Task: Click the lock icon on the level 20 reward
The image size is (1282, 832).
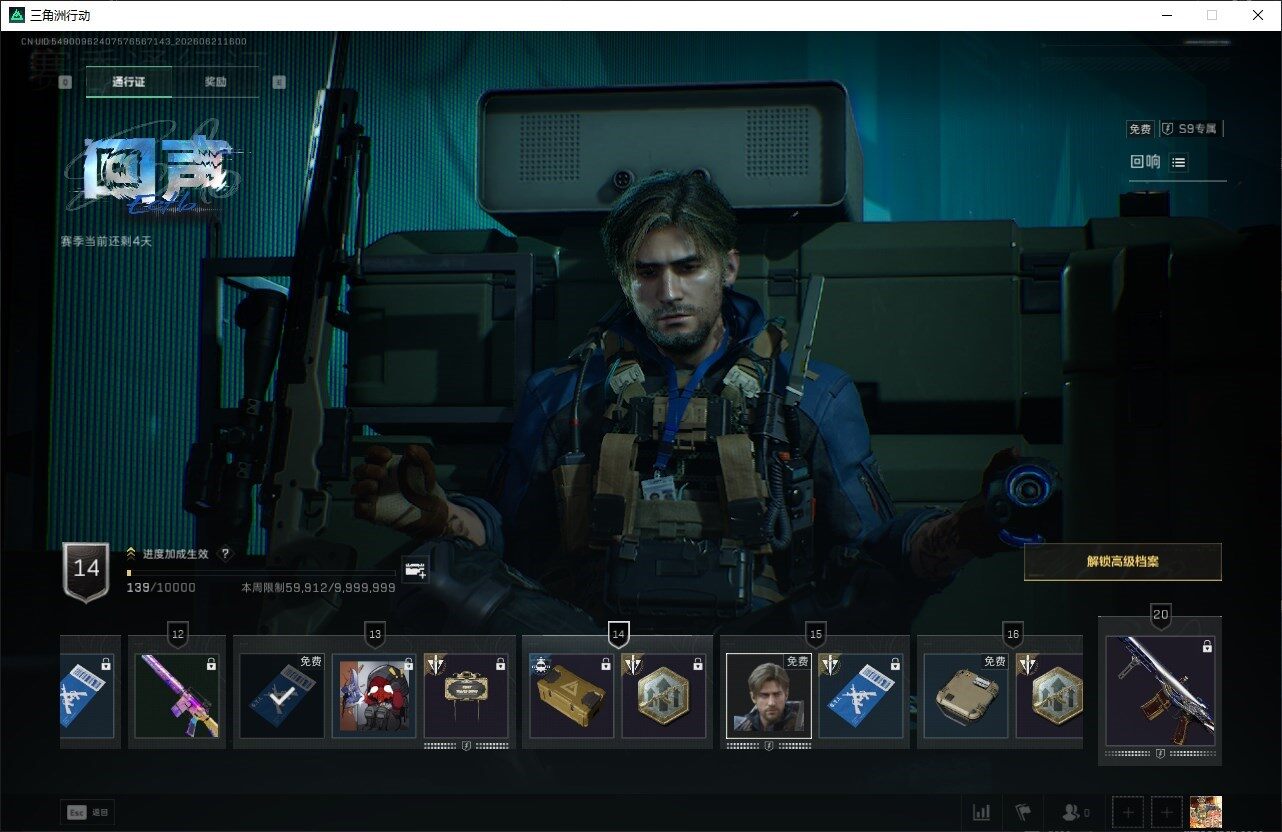Action: 1207,647
